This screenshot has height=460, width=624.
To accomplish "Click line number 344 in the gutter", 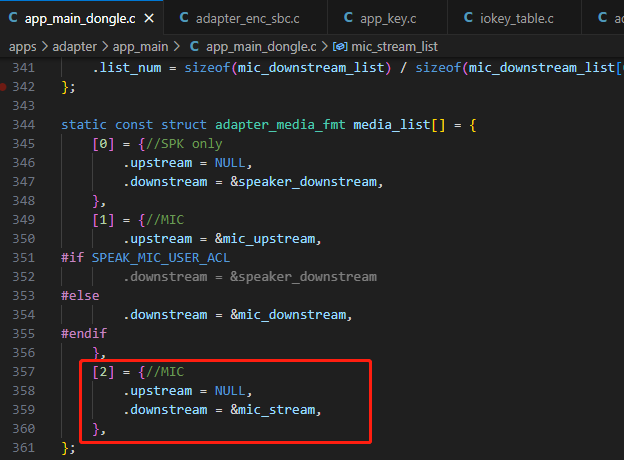I will click(23, 125).
